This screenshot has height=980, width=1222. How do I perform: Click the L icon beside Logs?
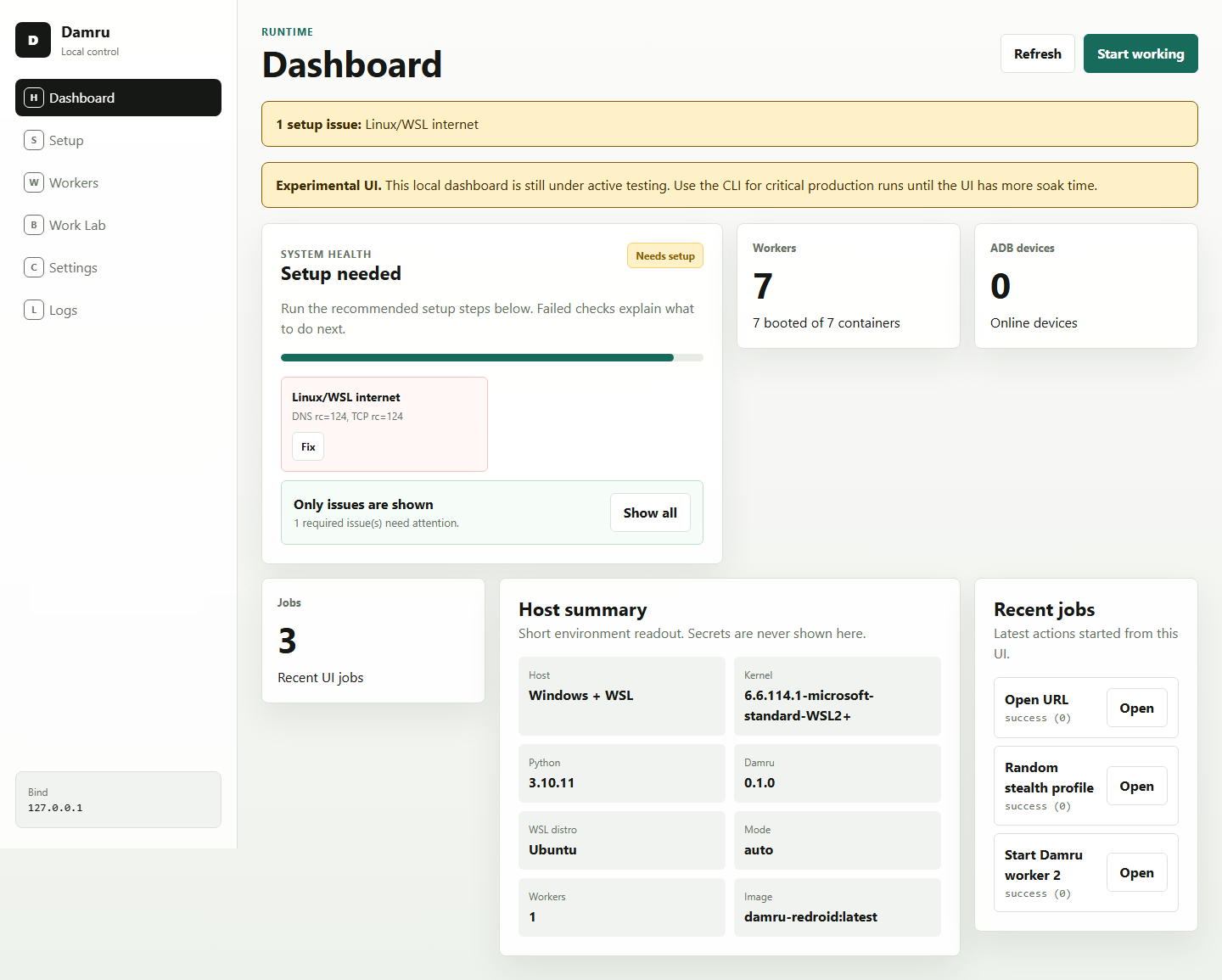tap(34, 310)
